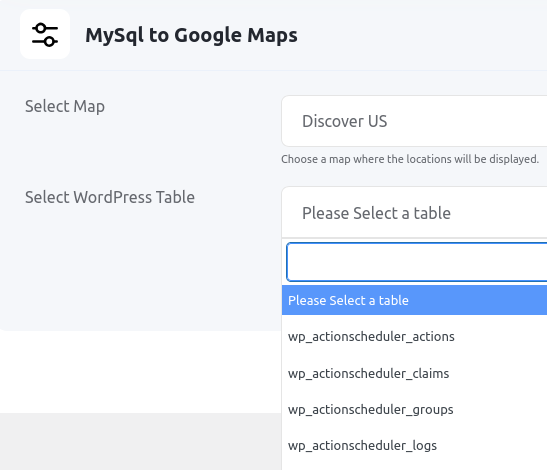Image resolution: width=547 pixels, height=470 pixels.
Task: Select wp_actionscheduler_claims table option
Action: 414,373
